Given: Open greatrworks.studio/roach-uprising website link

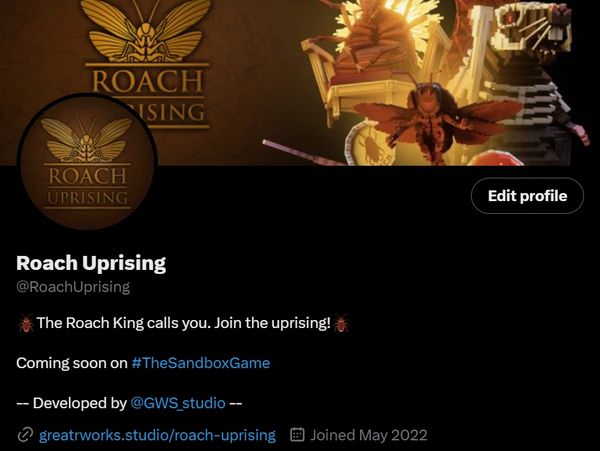Looking at the screenshot, I should [x=157, y=435].
